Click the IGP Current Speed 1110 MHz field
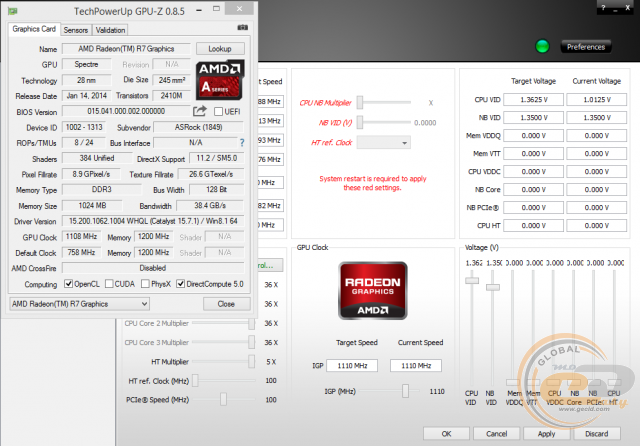The image size is (640, 446). pyautogui.click(x=416, y=366)
